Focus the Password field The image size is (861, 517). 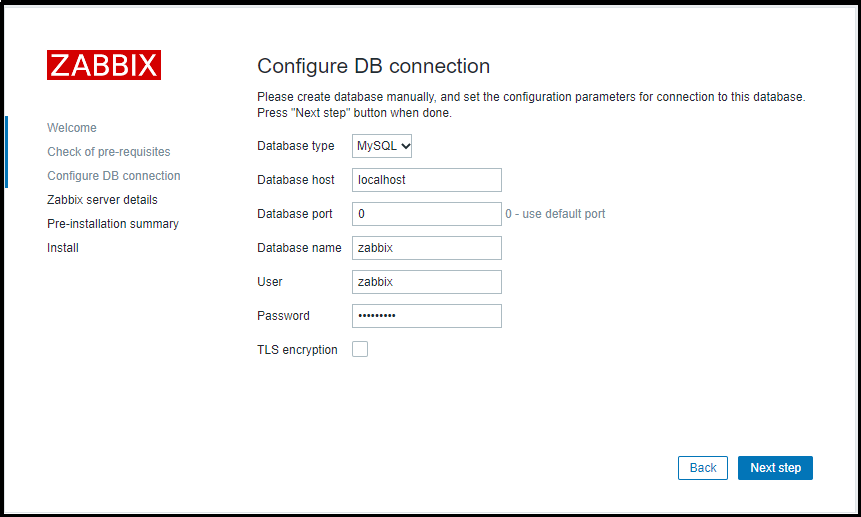[x=427, y=316]
